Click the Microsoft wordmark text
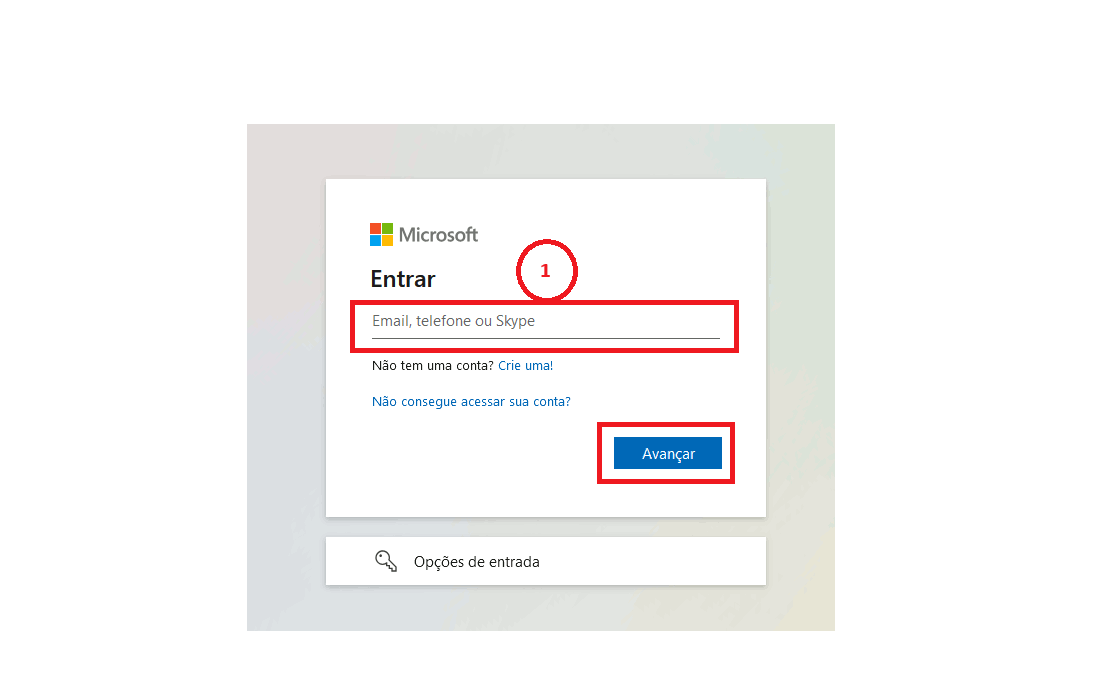1100x700 pixels. (438, 234)
